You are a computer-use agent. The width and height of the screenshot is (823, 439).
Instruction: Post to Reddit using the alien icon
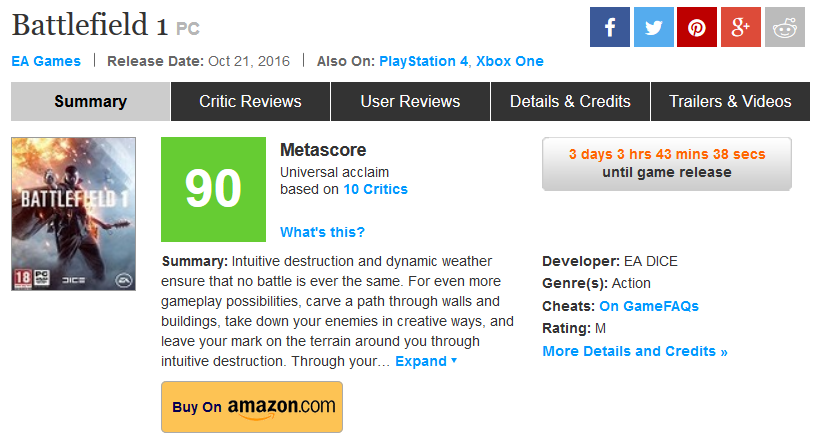[785, 27]
